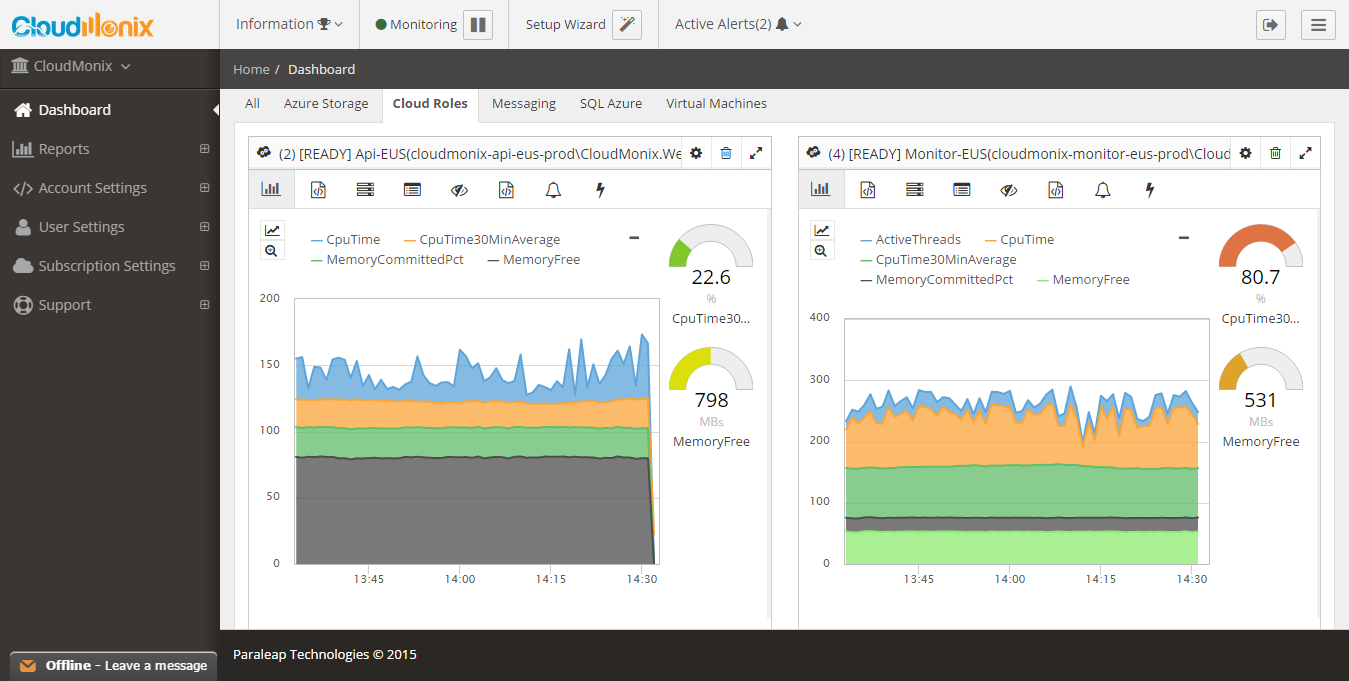1349x681 pixels.
Task: Toggle MemoryCommittedPct series in Api-EUS legend
Action: (x=387, y=260)
